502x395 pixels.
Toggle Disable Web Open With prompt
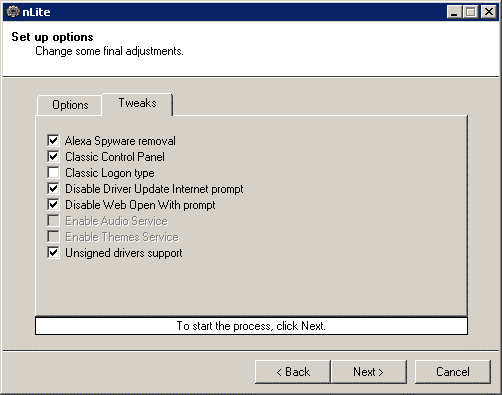[53, 205]
